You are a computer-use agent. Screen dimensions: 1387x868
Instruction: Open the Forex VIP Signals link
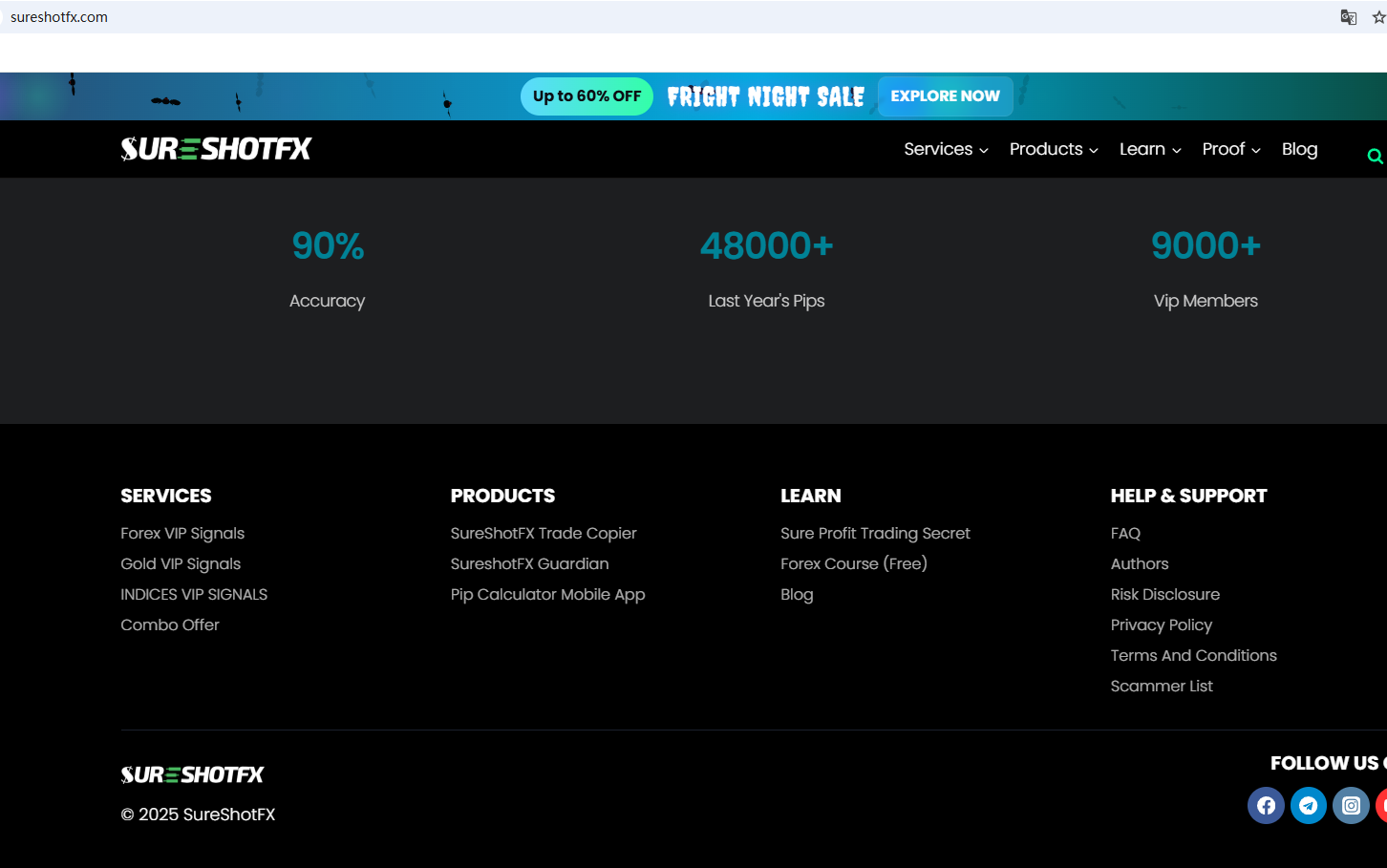tap(182, 533)
